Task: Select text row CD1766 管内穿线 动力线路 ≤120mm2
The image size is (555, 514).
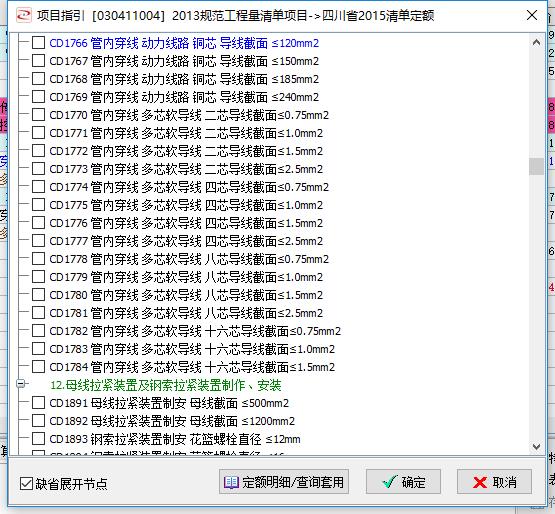Action: click(x=184, y=43)
